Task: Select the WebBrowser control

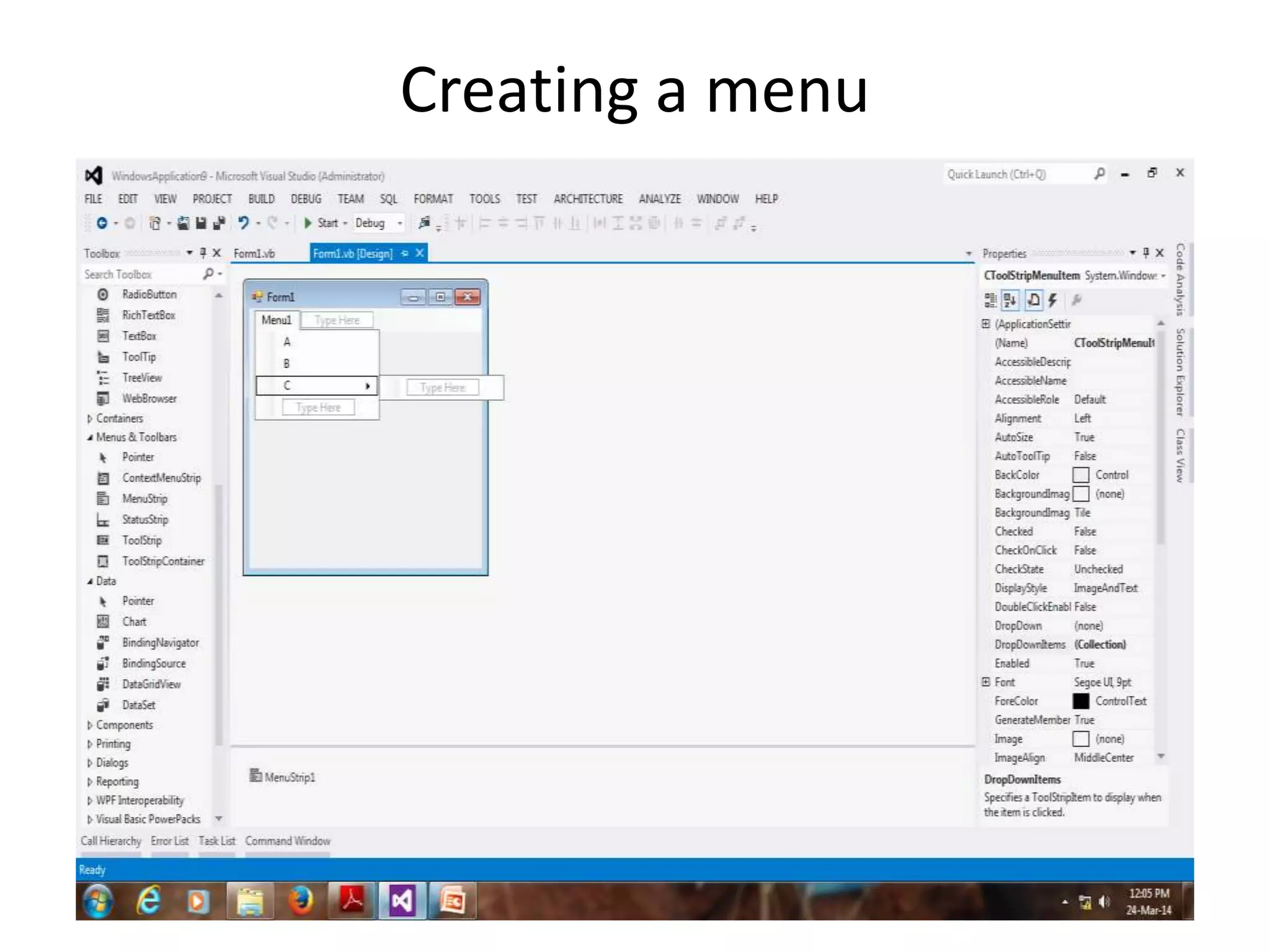Action: (149, 399)
